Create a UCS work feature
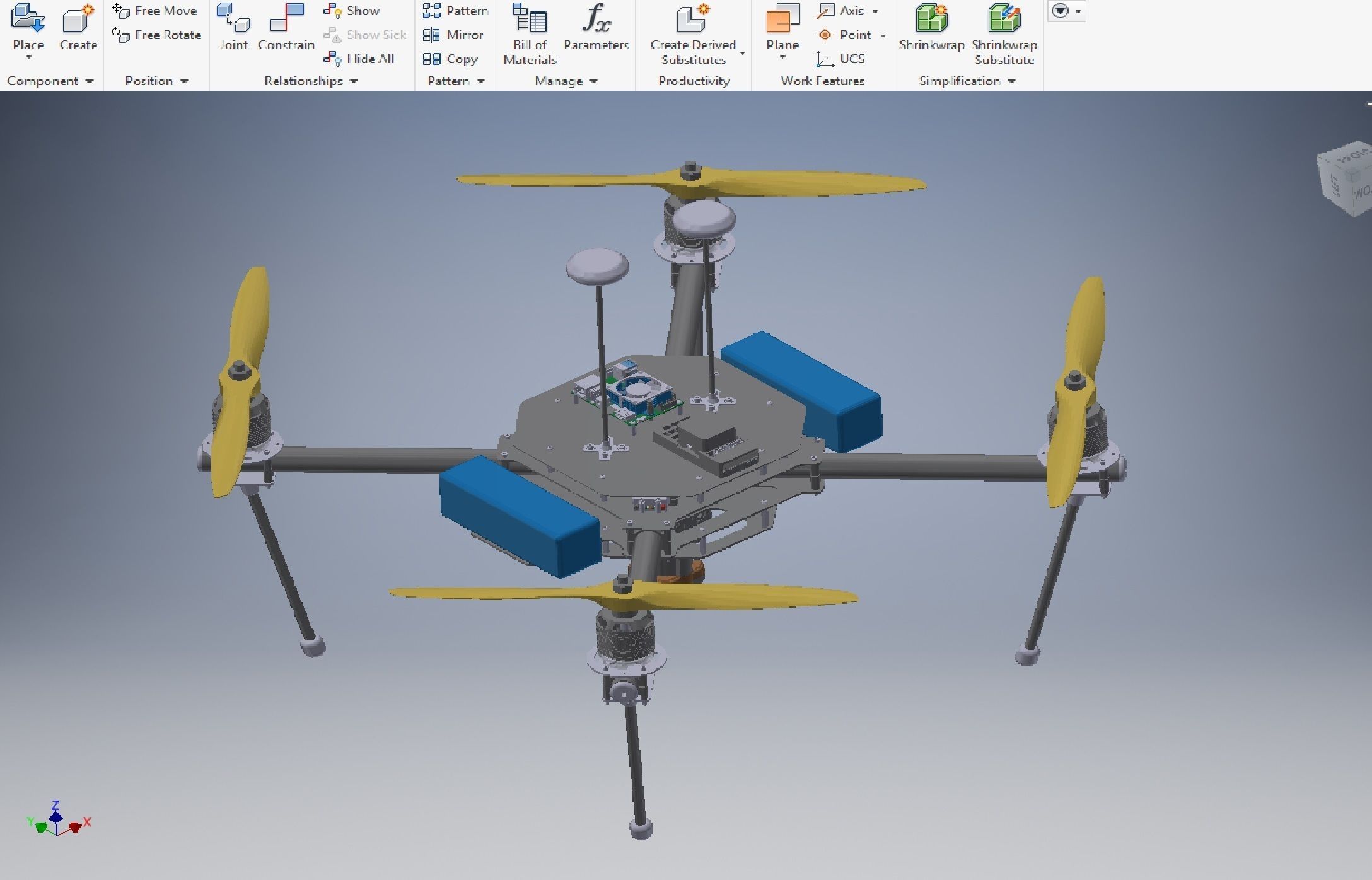 point(840,59)
